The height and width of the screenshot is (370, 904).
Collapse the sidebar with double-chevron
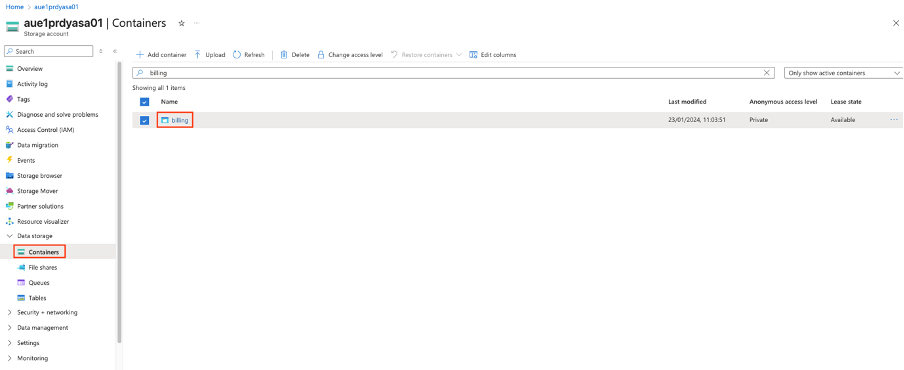click(x=115, y=51)
